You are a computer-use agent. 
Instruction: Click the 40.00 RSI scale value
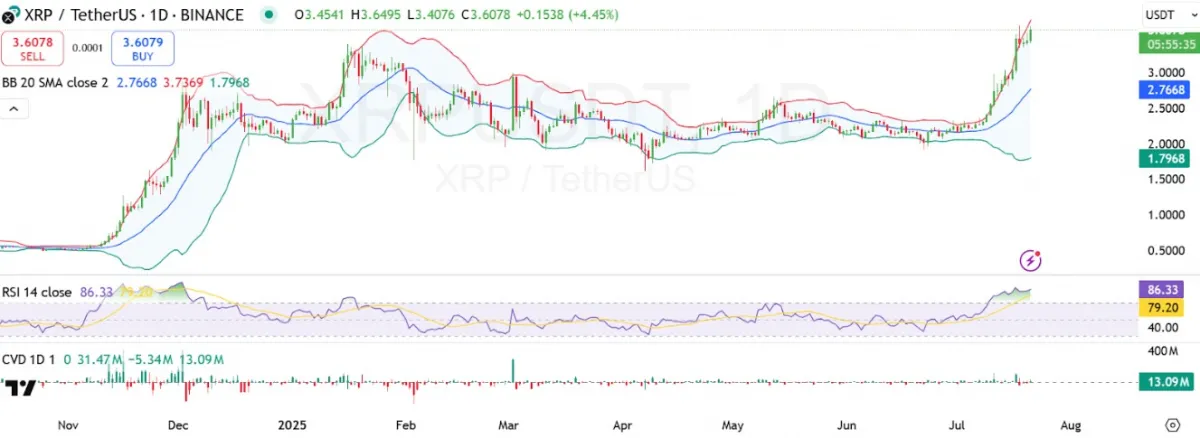click(x=1161, y=327)
